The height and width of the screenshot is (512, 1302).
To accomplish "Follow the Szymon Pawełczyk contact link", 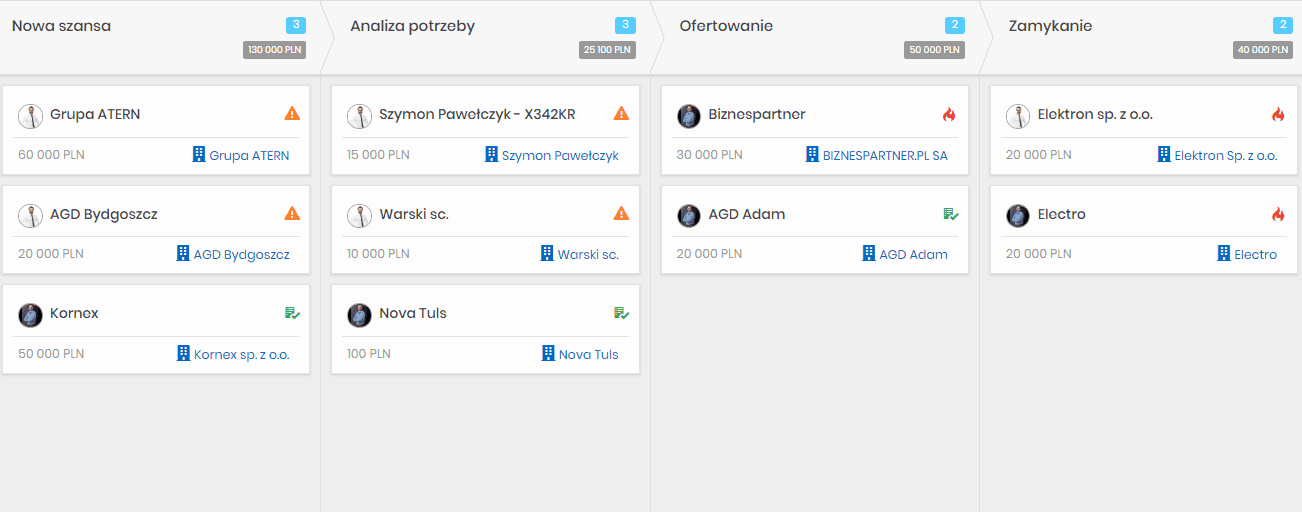I will [x=560, y=155].
